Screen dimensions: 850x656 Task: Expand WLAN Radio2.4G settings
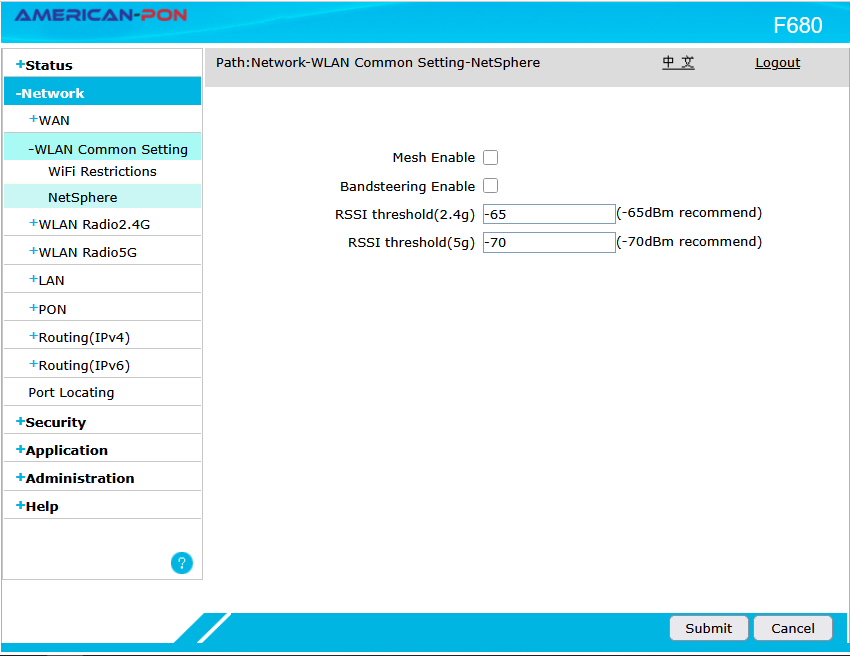93,224
